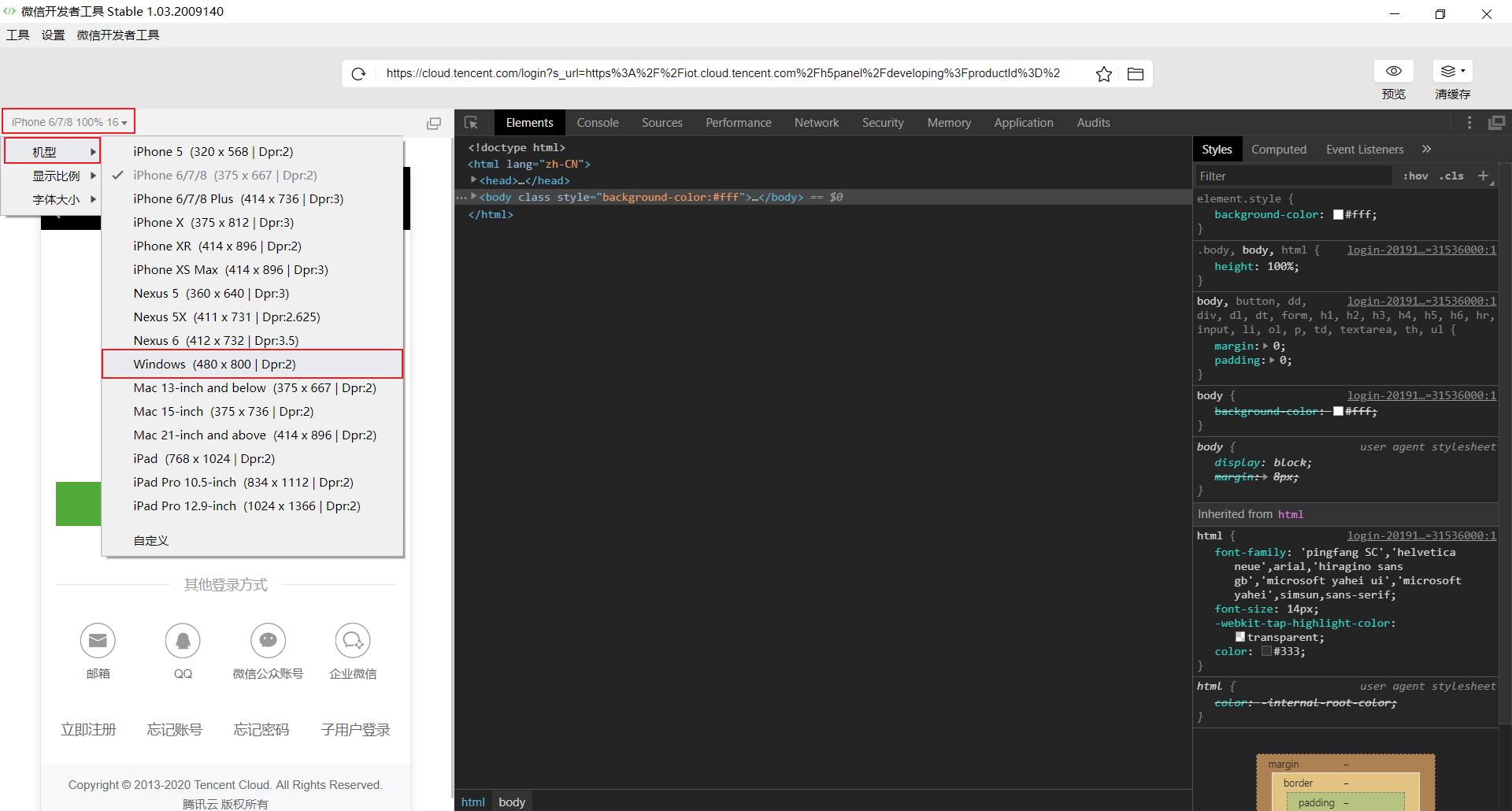Open the 微信开发者工具 menu
The height and width of the screenshot is (811, 1512).
point(118,35)
